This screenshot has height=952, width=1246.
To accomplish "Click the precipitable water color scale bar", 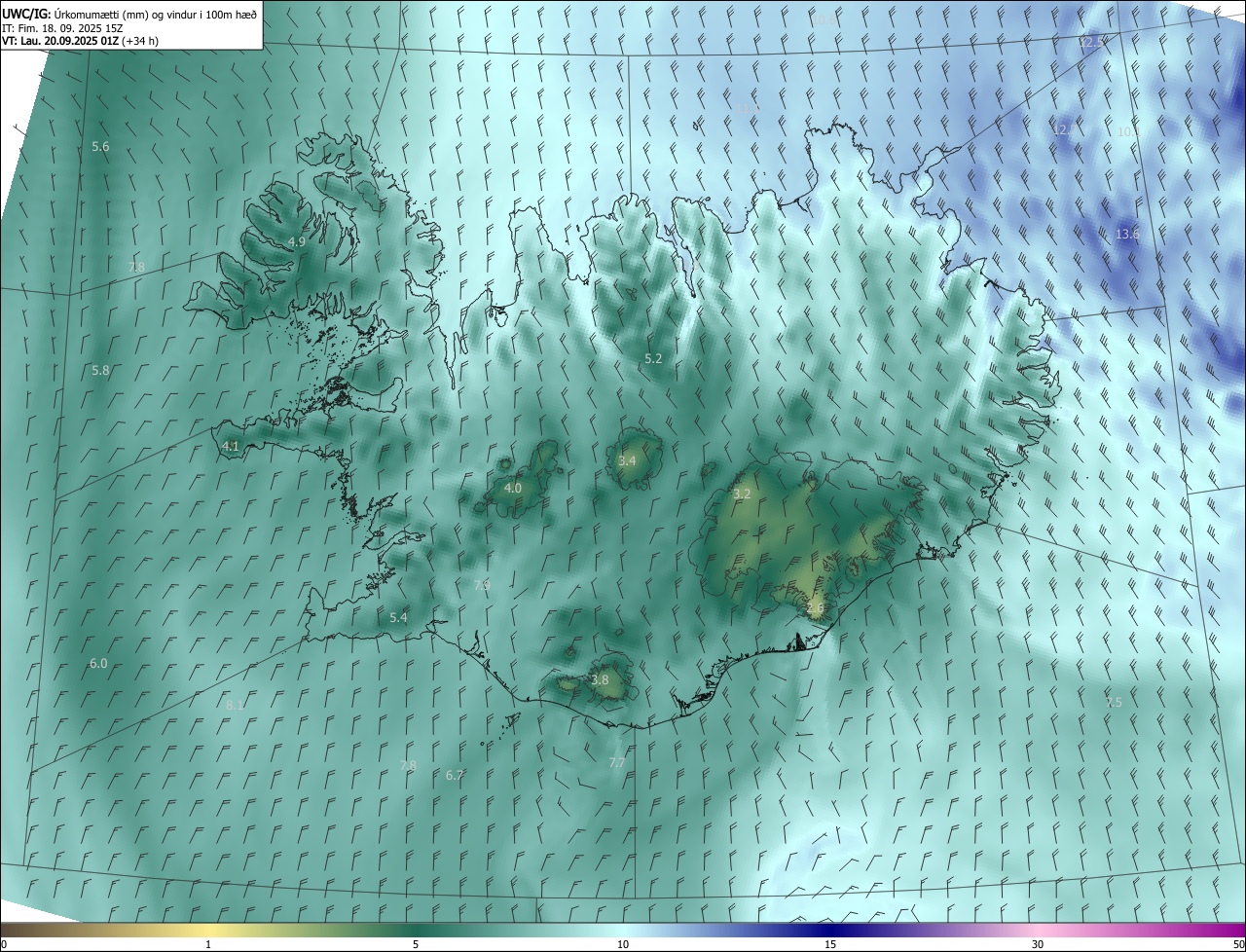I will coord(623,930).
